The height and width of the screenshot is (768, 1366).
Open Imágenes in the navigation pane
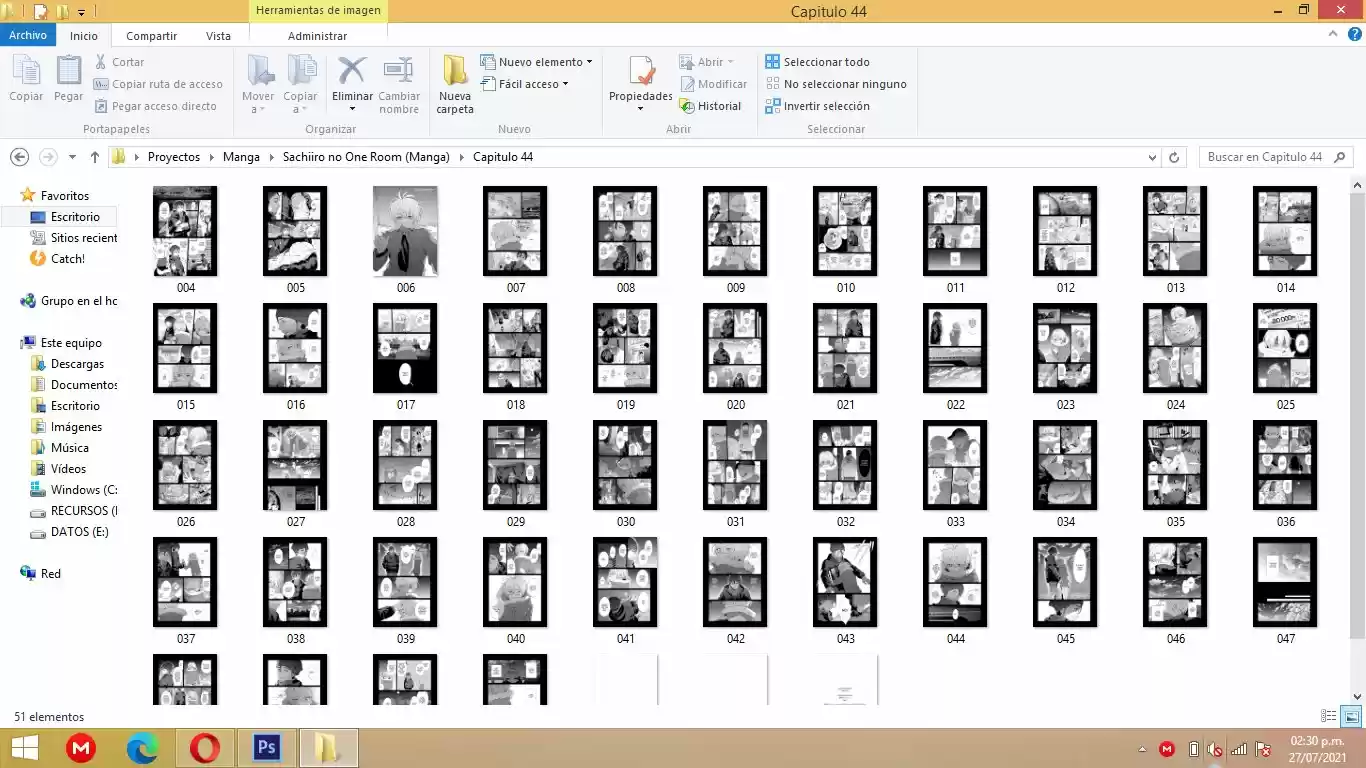point(76,427)
